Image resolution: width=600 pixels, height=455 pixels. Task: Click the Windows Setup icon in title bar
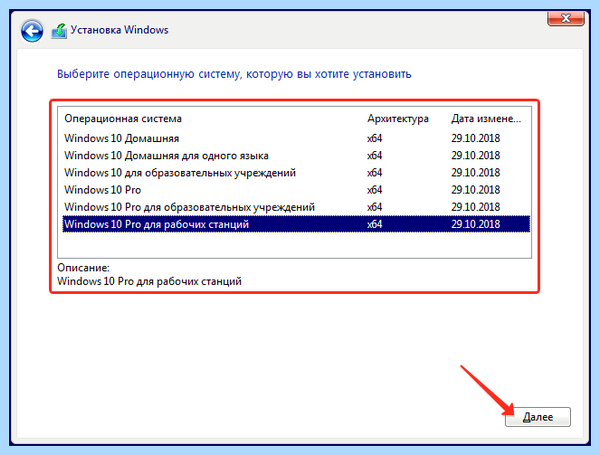(59, 31)
